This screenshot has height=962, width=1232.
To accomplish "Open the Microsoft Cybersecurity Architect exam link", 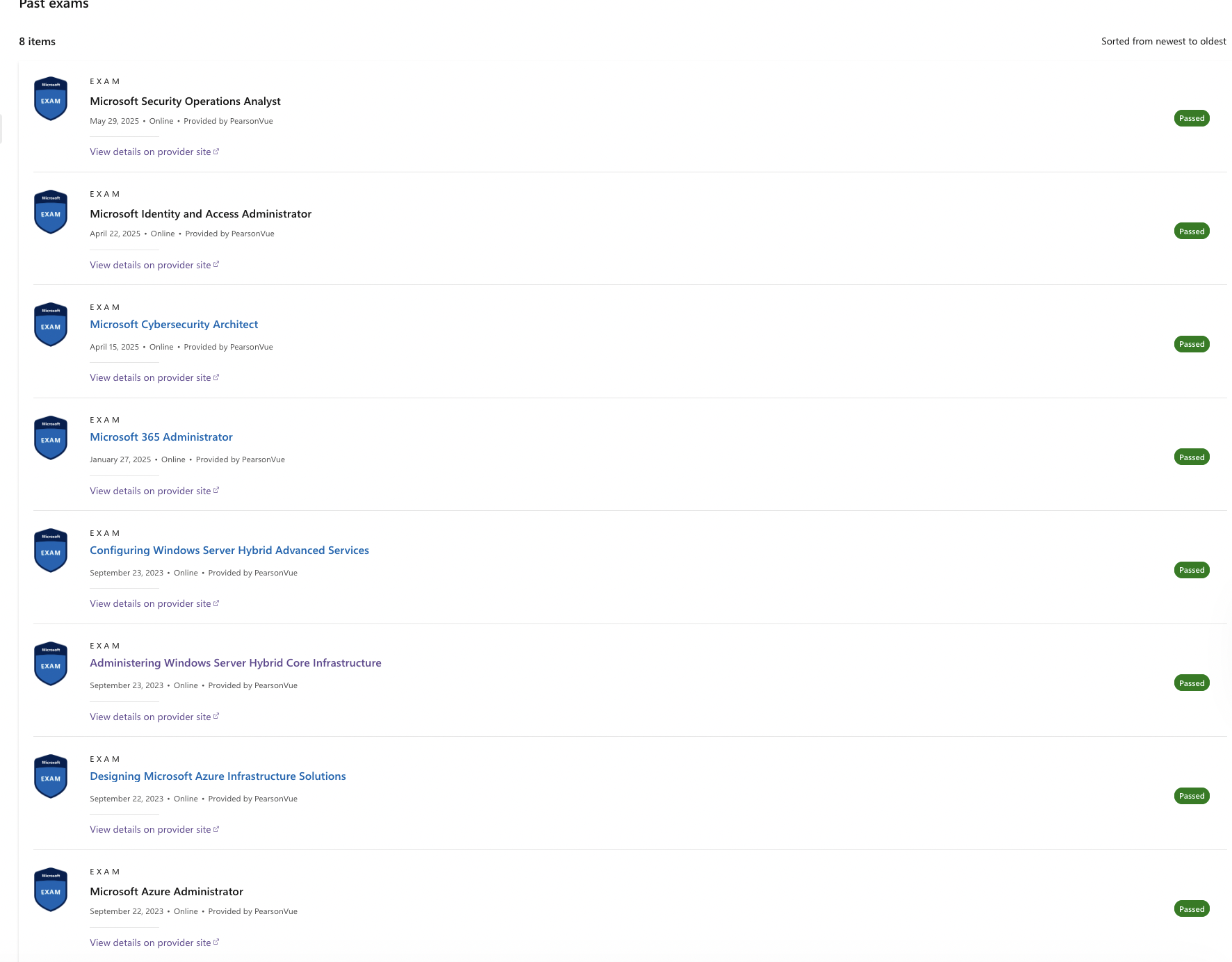I will click(174, 325).
